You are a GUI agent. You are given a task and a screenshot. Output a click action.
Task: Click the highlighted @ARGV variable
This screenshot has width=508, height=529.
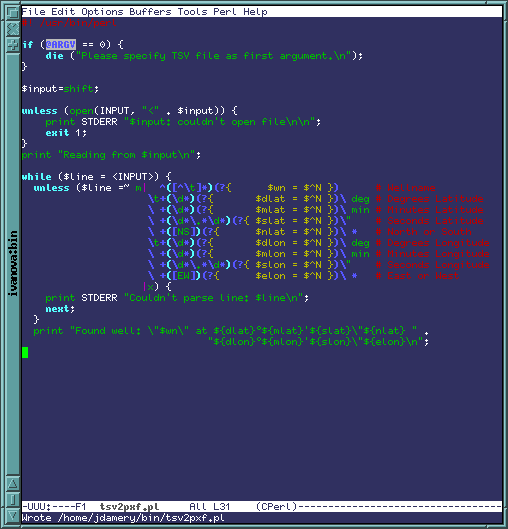pyautogui.click(x=61, y=45)
